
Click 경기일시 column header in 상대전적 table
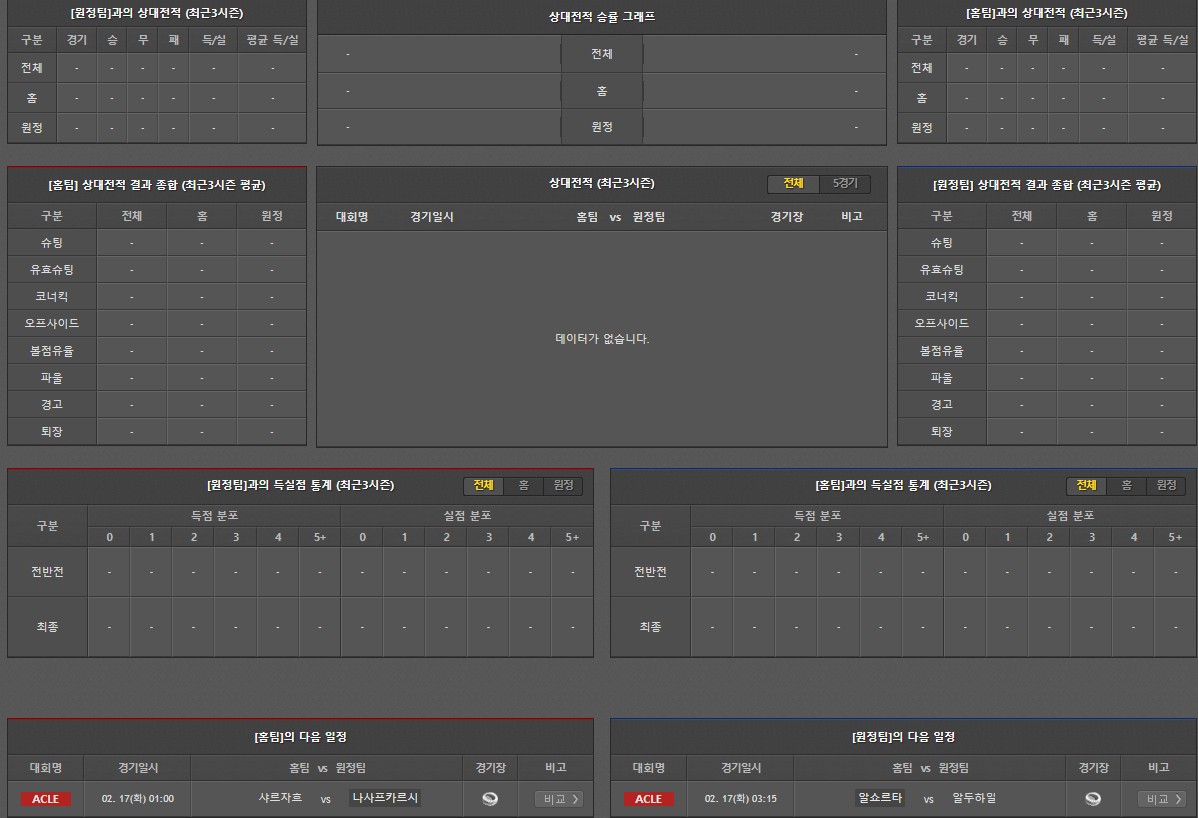tap(432, 216)
